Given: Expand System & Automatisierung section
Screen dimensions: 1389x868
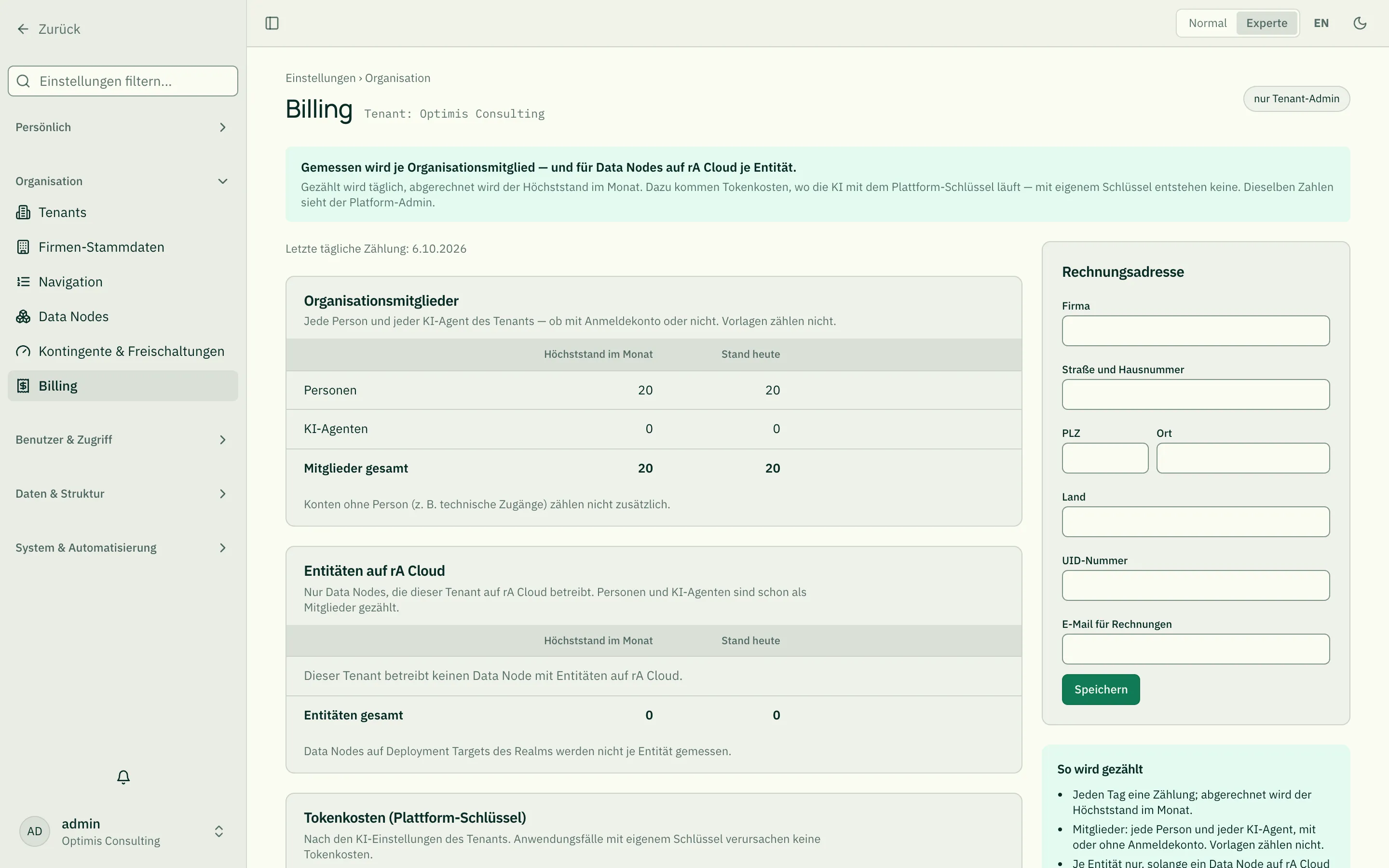Looking at the screenshot, I should point(123,548).
